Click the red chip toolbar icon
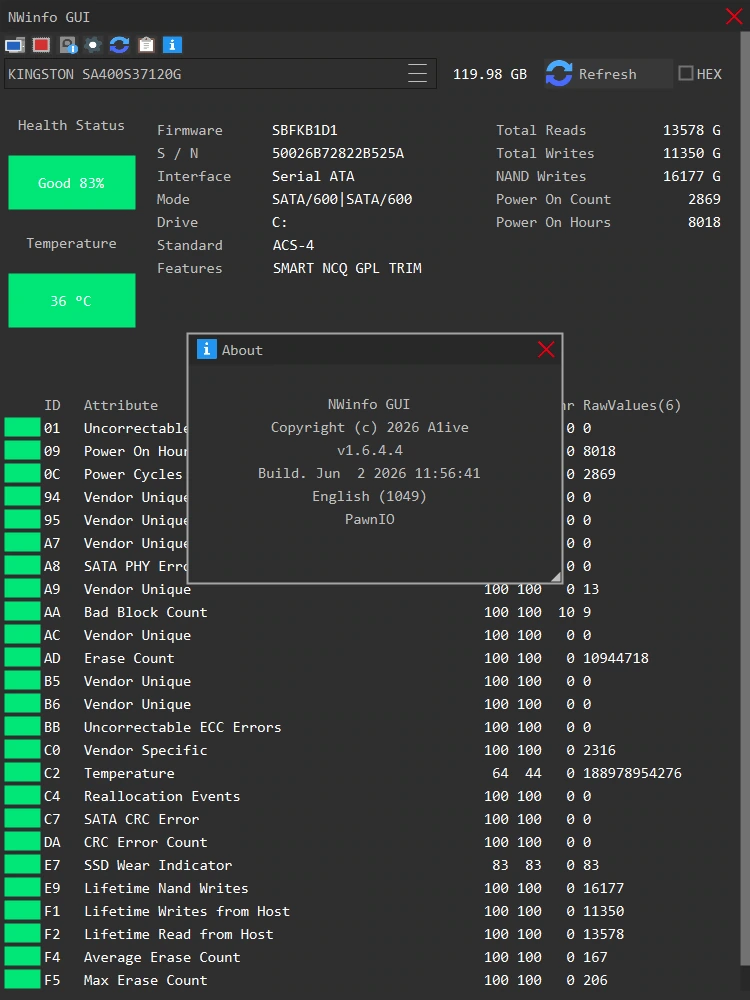This screenshot has height=1000, width=750. tap(41, 45)
